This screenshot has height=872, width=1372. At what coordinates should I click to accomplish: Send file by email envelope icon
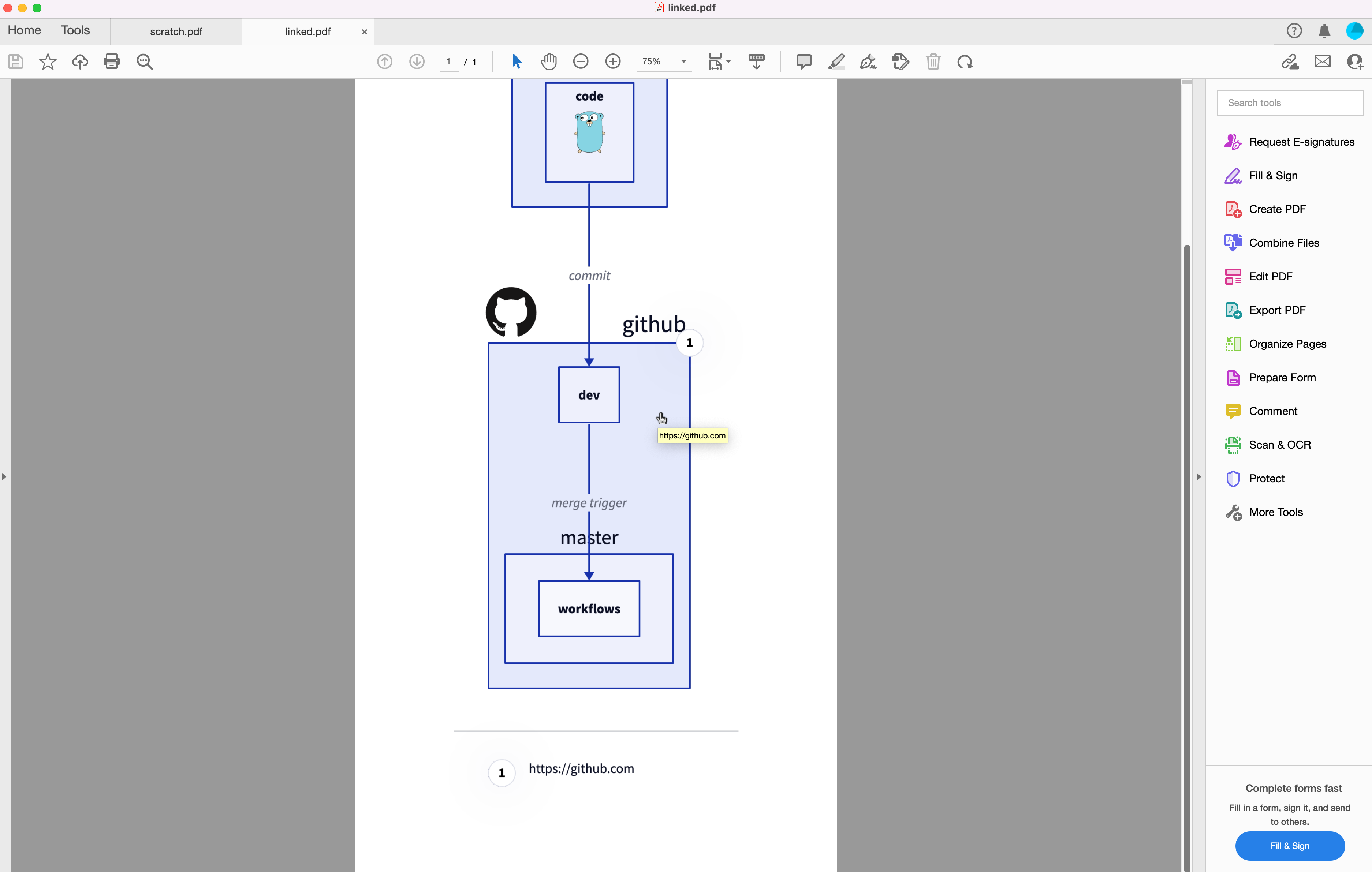coord(1323,61)
